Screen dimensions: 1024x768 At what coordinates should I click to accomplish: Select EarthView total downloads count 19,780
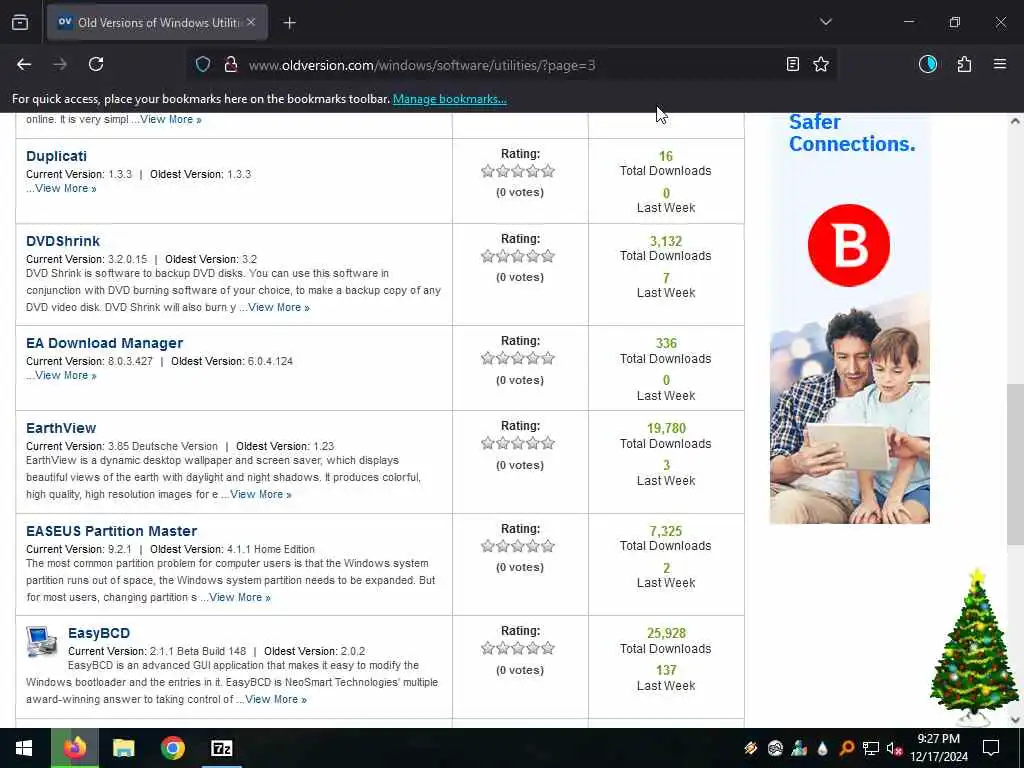pos(666,428)
